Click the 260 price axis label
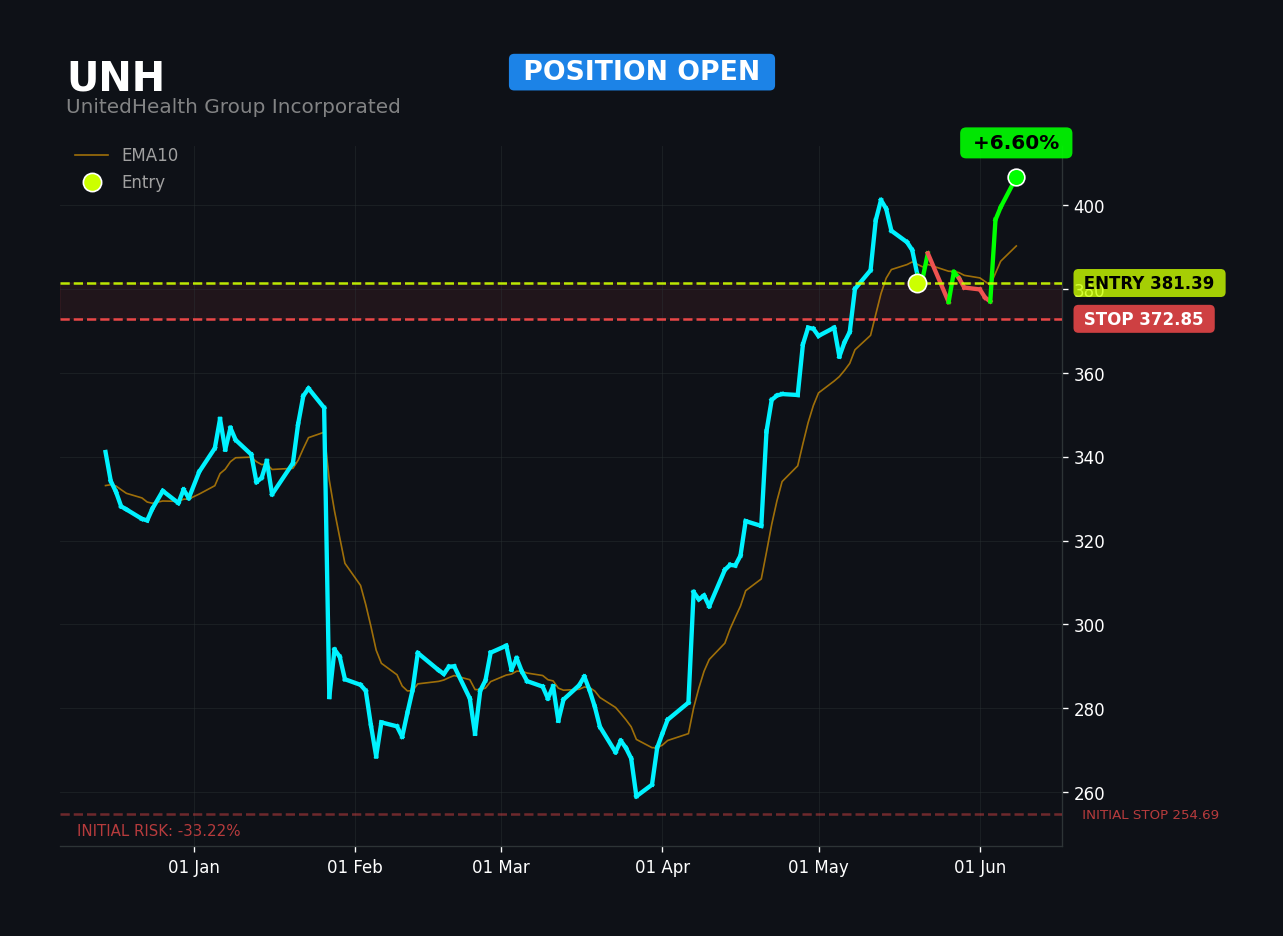The image size is (1283, 936). tap(1089, 793)
